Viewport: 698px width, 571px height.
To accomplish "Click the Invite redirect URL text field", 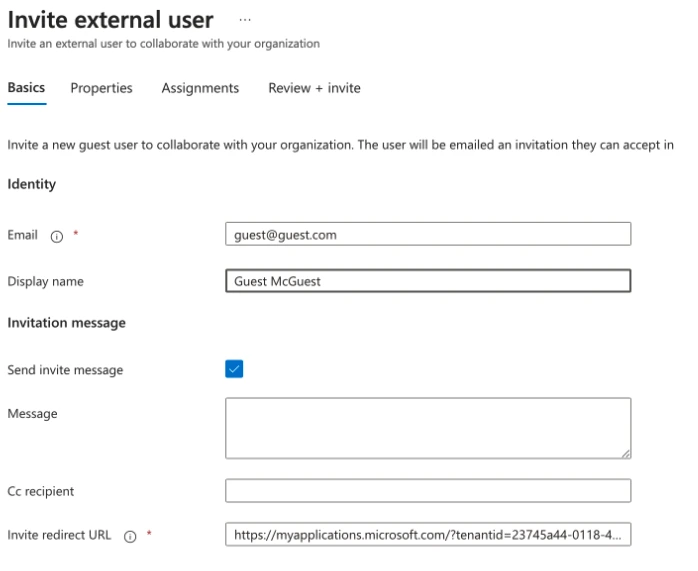I will click(x=428, y=535).
